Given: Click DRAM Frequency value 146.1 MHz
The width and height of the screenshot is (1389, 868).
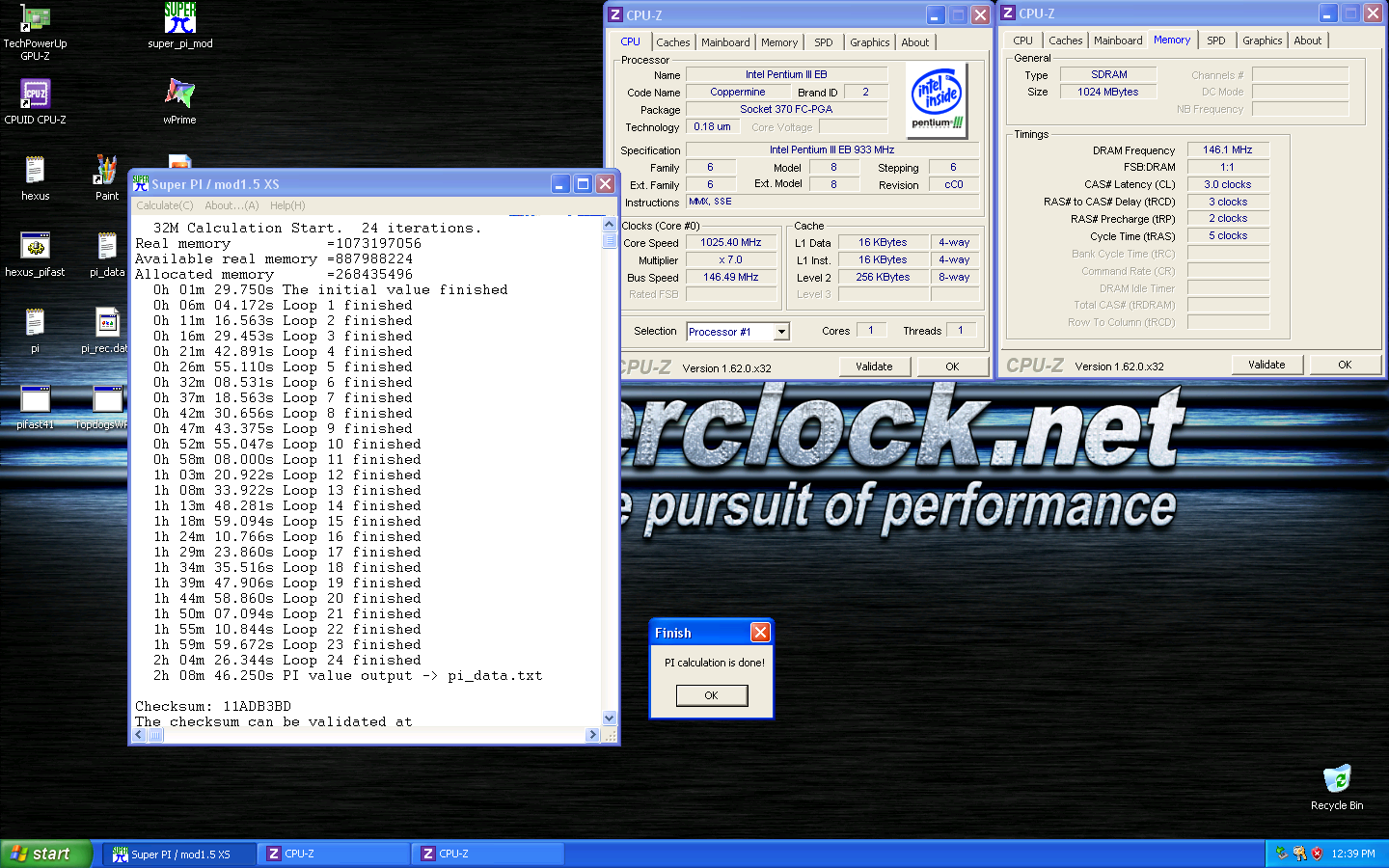Looking at the screenshot, I should click(x=1227, y=150).
